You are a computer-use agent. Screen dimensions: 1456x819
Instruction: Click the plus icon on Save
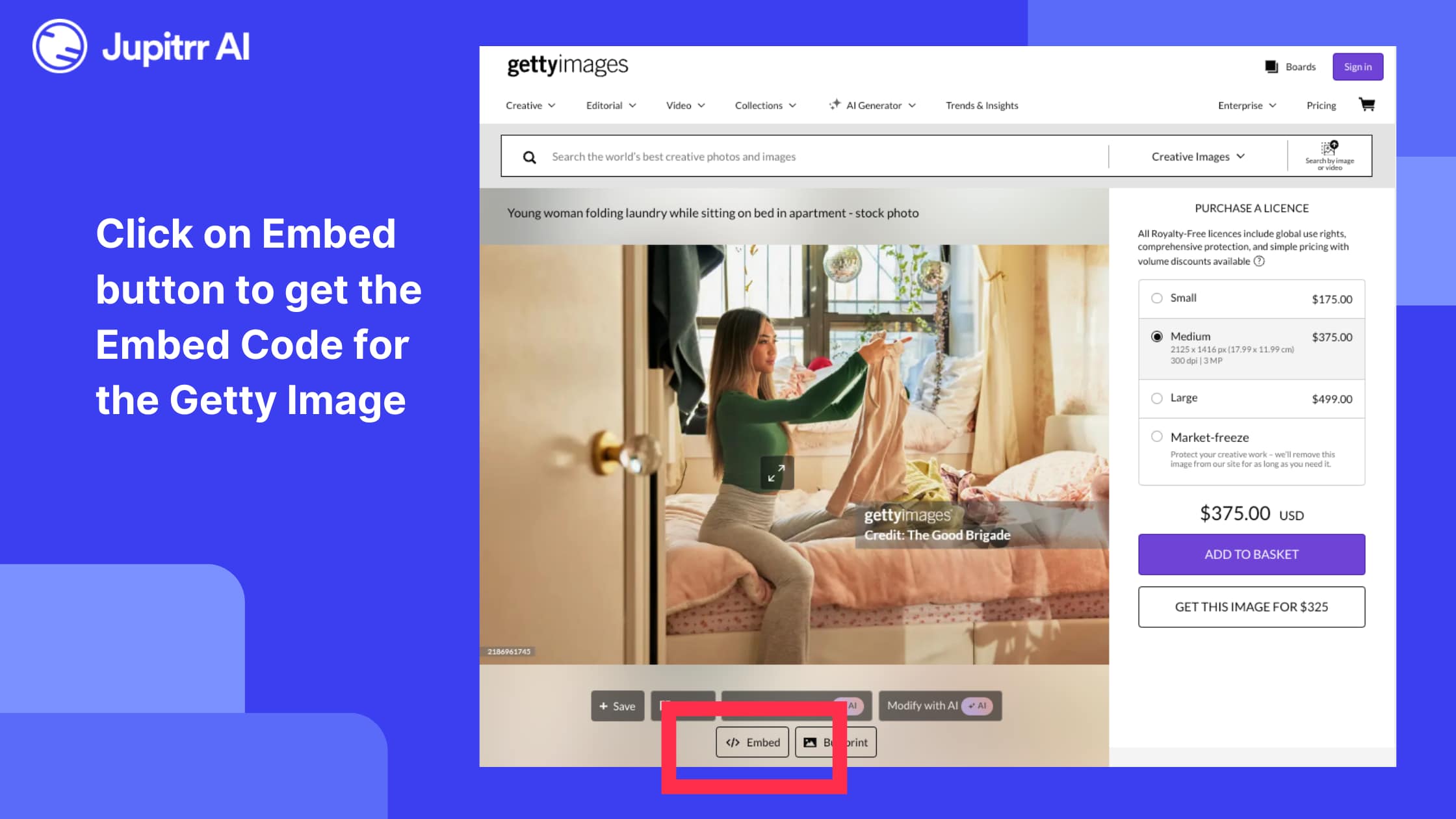point(603,706)
